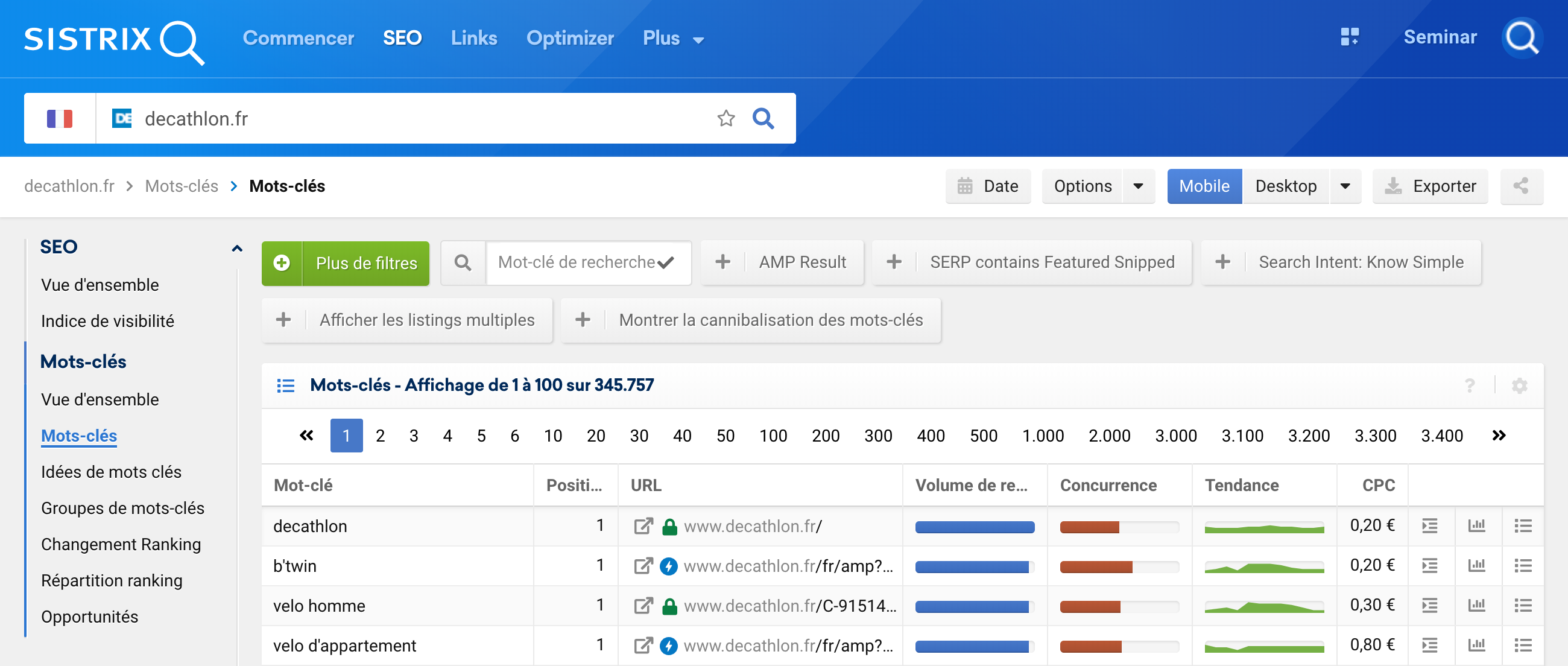Image resolution: width=1568 pixels, height=666 pixels.
Task: Open history chart icon for decathlon row
Action: [x=1476, y=526]
